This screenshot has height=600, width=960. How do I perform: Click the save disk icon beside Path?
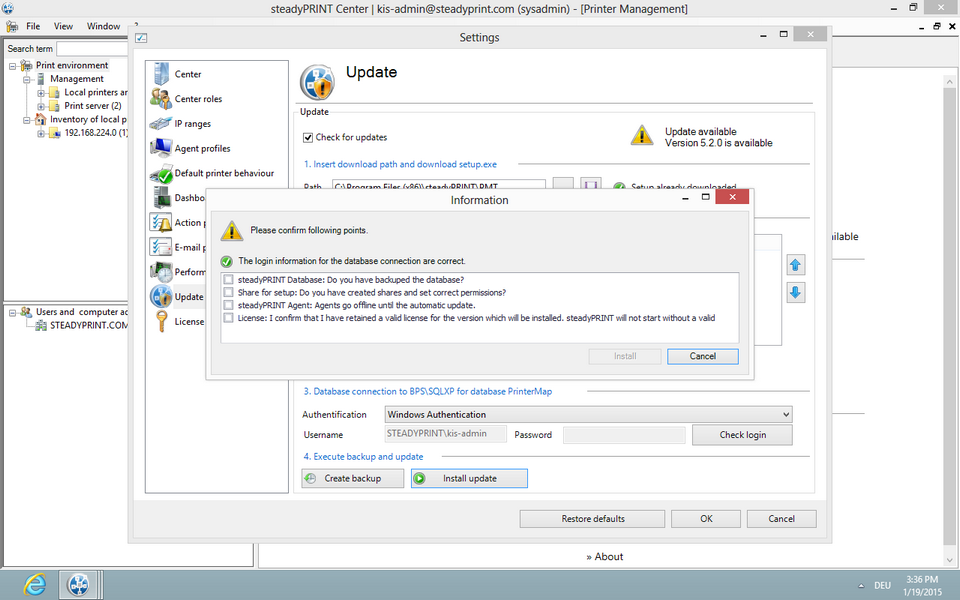pyautogui.click(x=590, y=184)
